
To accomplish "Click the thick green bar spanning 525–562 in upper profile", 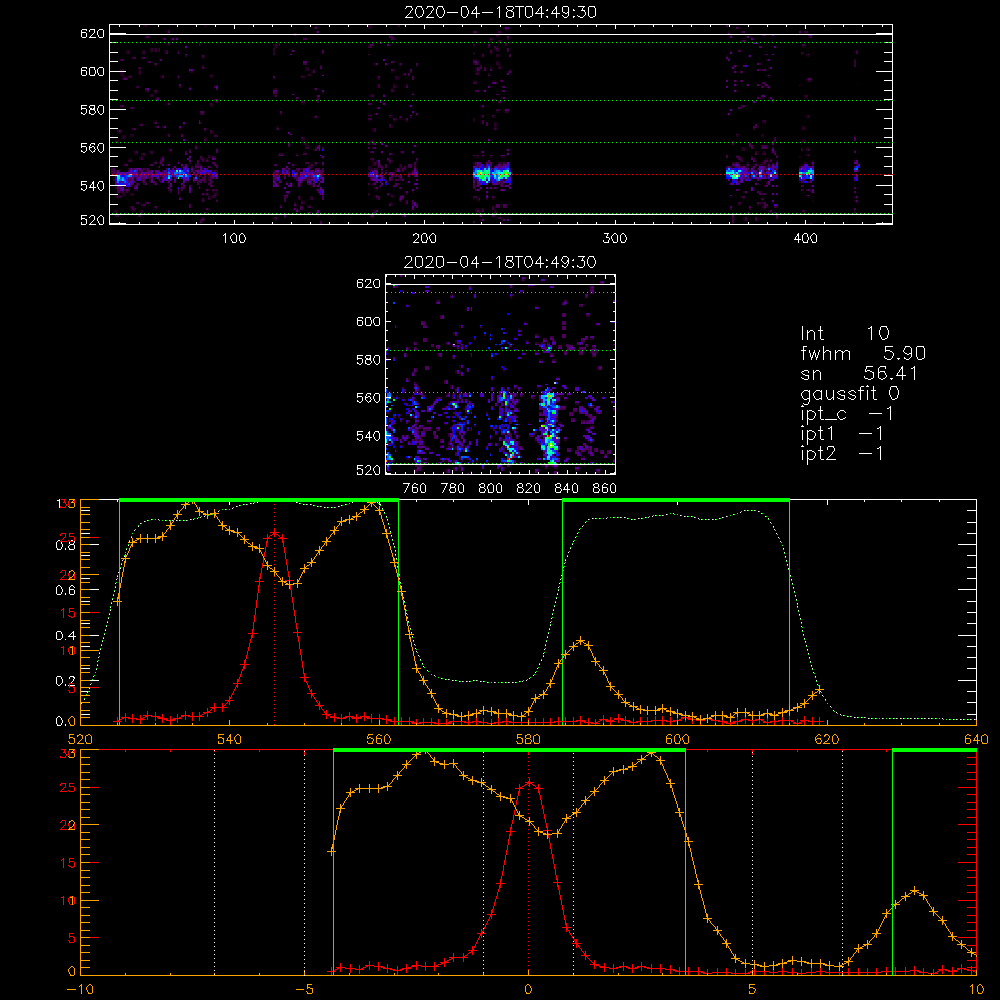I will (259, 500).
